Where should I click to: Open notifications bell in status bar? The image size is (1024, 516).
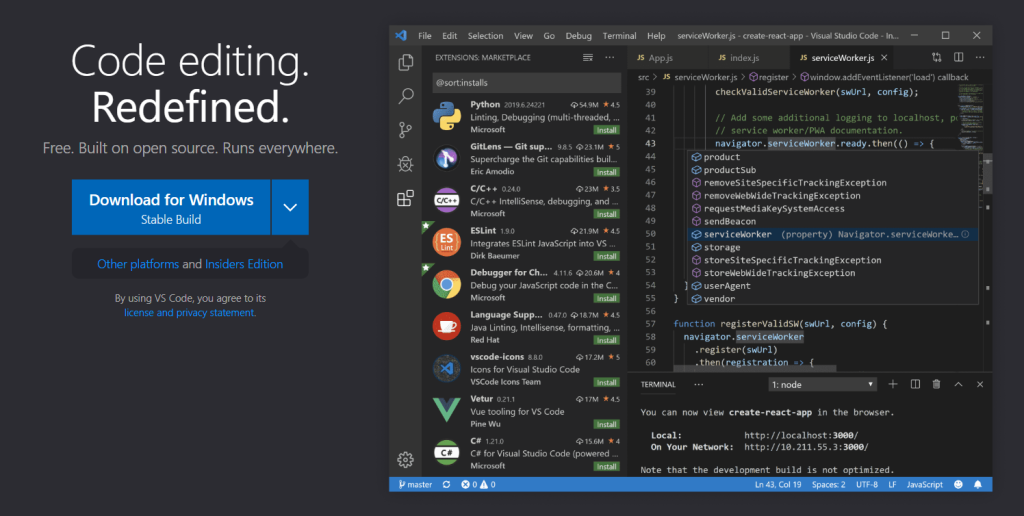coord(978,485)
